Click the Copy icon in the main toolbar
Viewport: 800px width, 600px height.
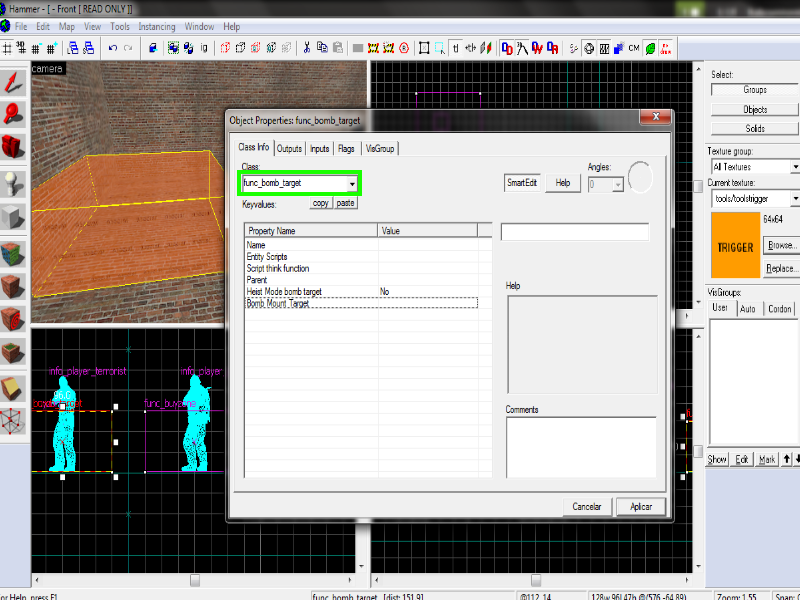click(322, 48)
